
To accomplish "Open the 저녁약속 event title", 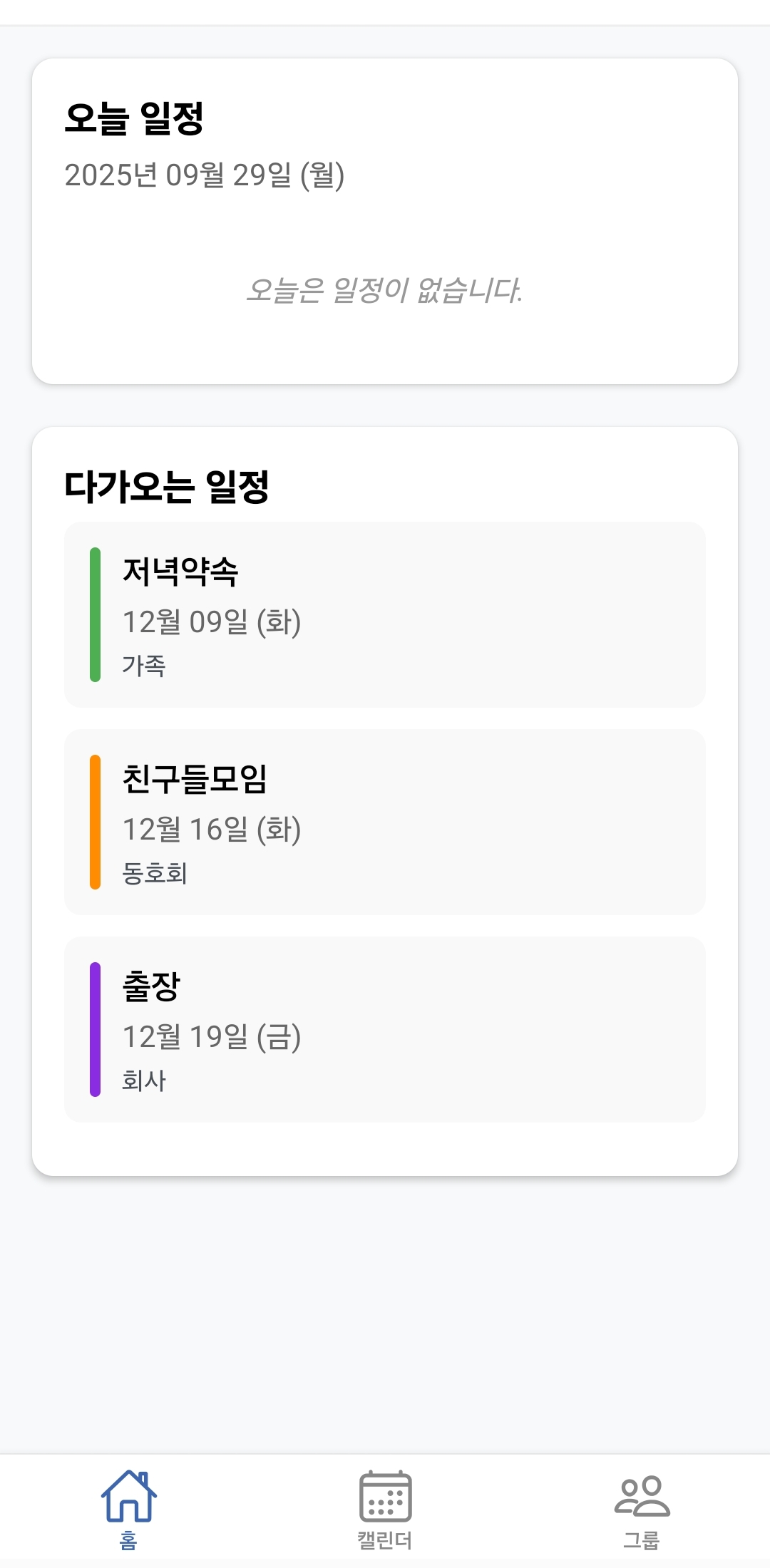I will click(180, 572).
